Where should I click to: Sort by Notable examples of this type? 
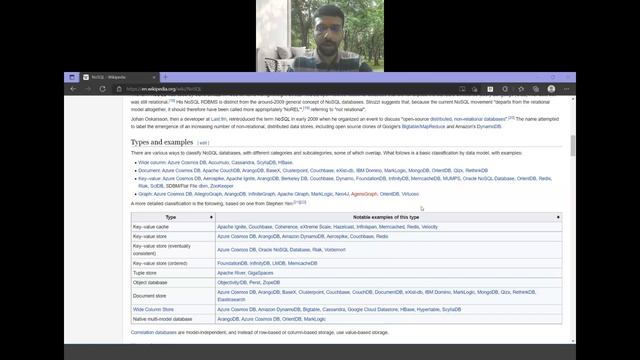(558, 217)
